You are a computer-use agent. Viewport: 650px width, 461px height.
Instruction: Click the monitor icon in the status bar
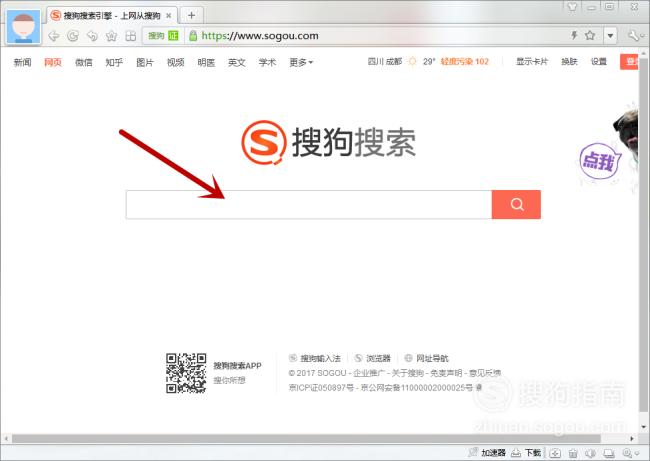point(609,453)
